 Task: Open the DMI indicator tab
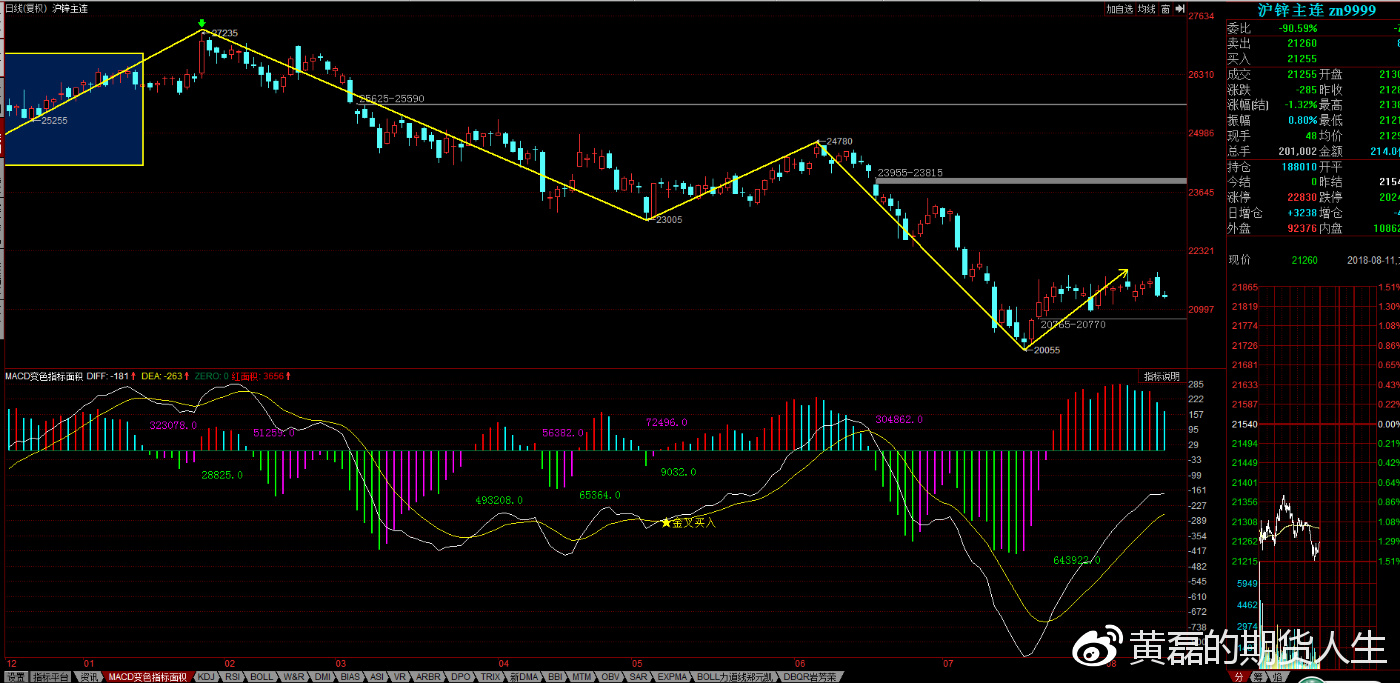323,677
